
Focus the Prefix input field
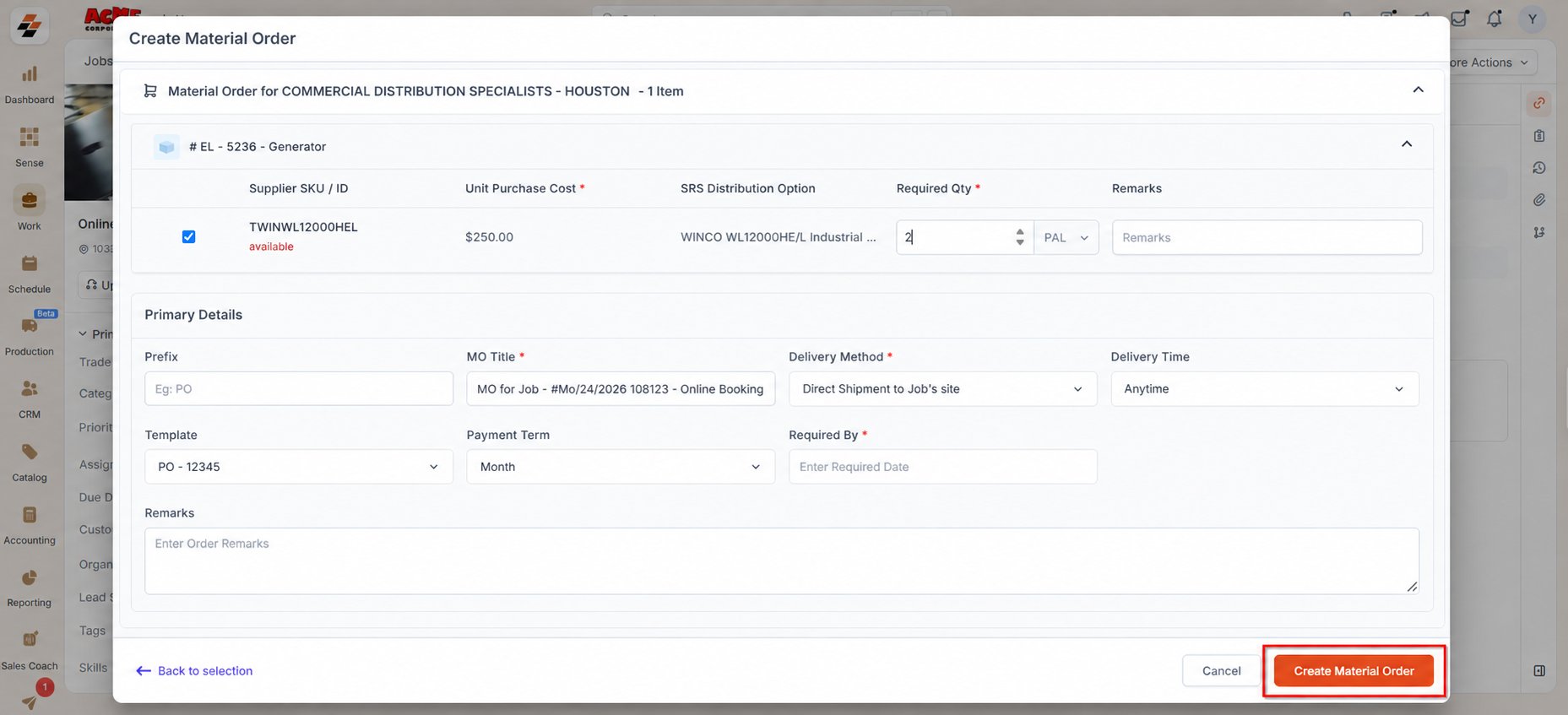[298, 389]
